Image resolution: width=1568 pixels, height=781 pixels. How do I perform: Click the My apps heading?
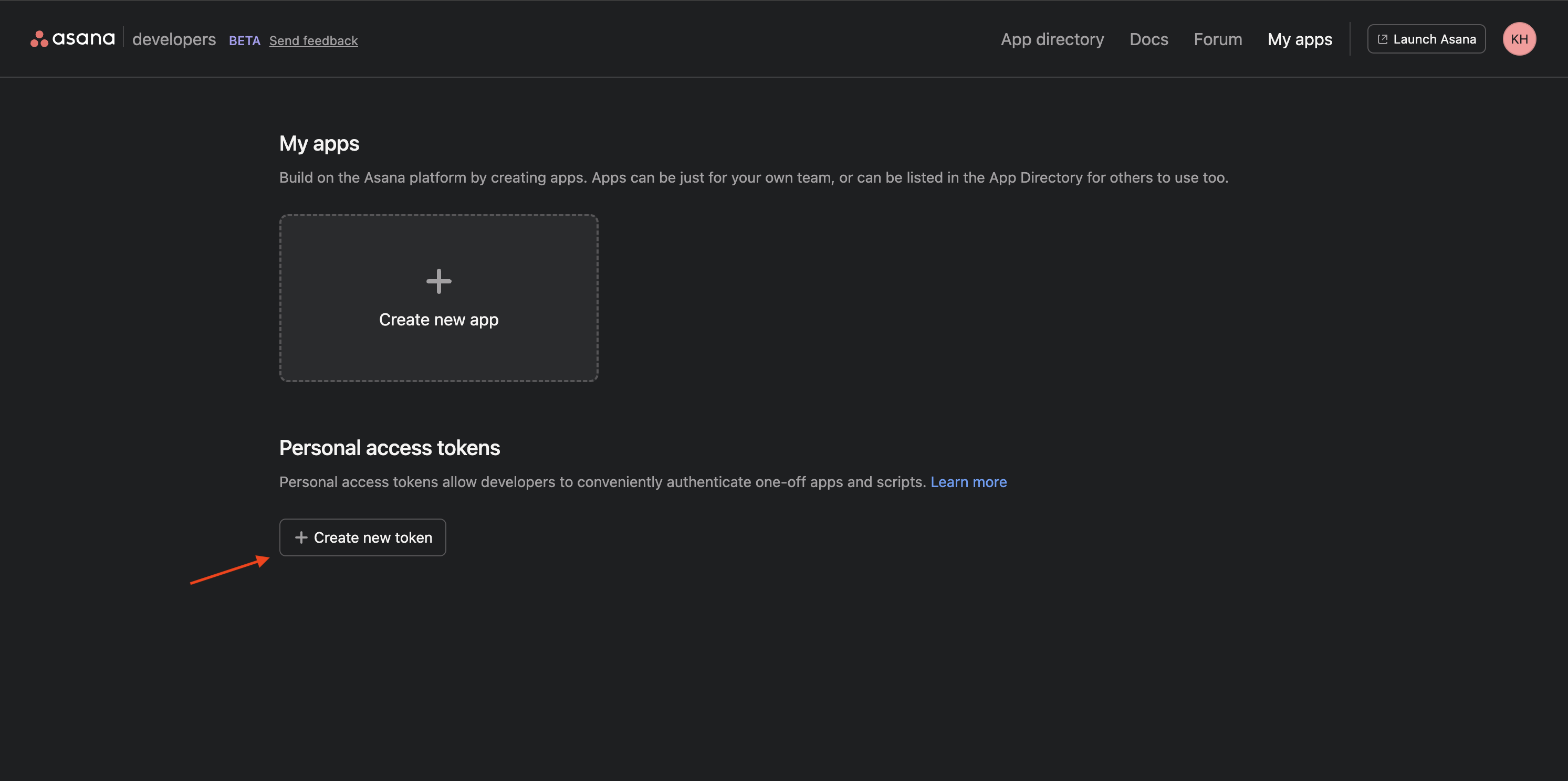319,143
